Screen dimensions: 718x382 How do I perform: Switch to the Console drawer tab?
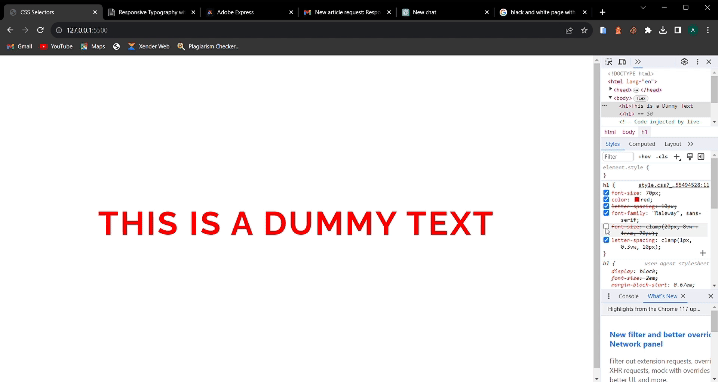pyautogui.click(x=628, y=296)
